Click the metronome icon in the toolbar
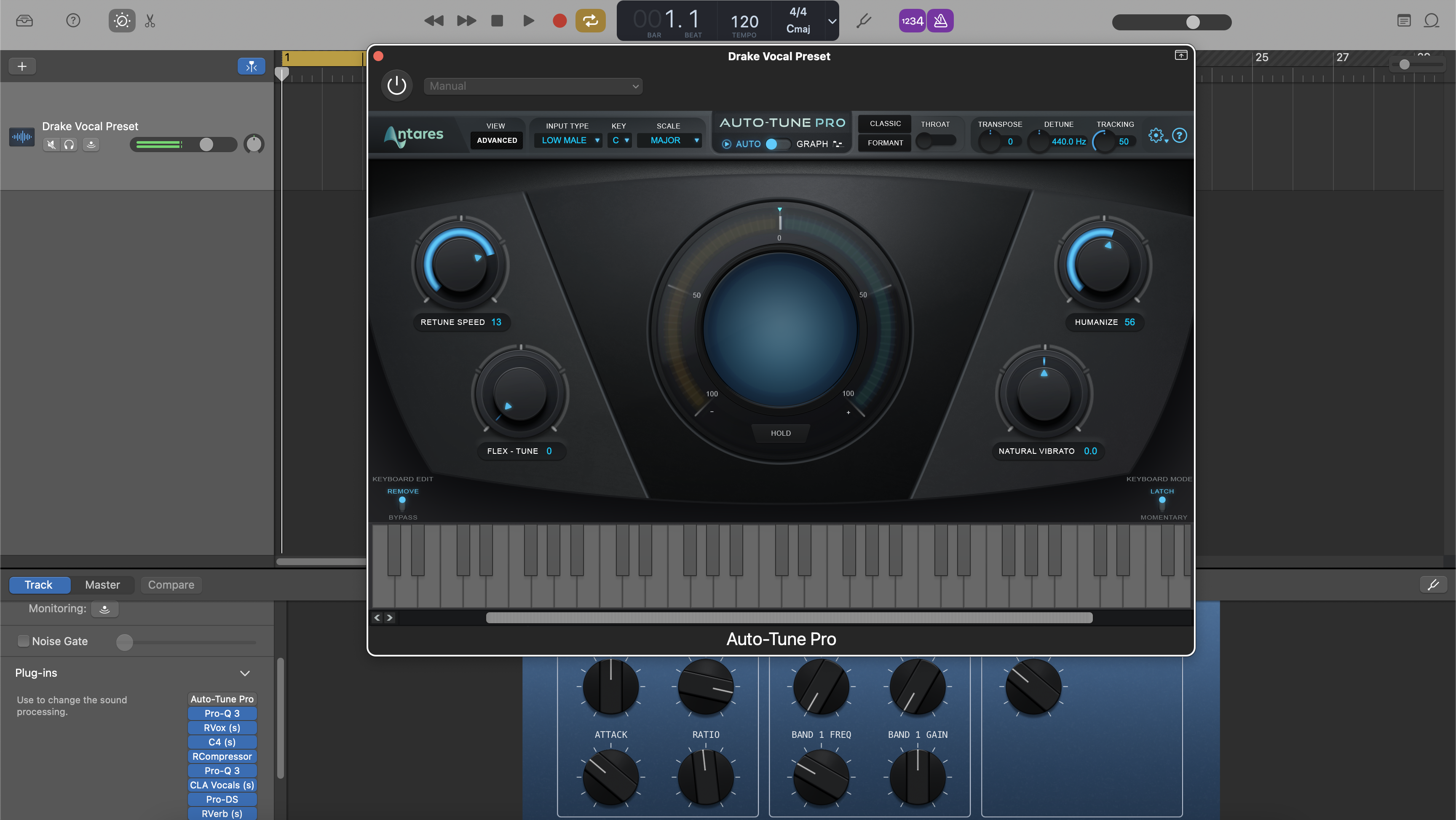 [940, 20]
